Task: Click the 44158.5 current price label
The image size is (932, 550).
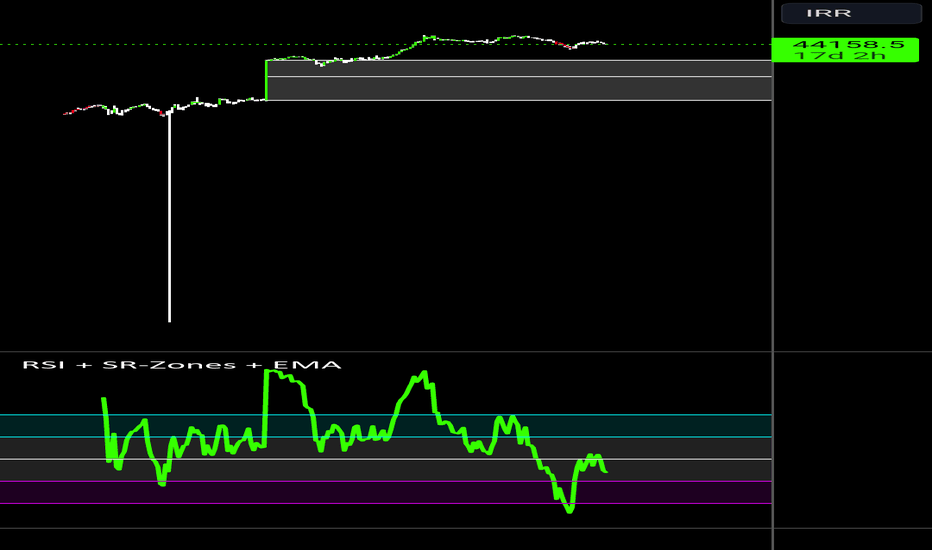Action: (x=848, y=45)
